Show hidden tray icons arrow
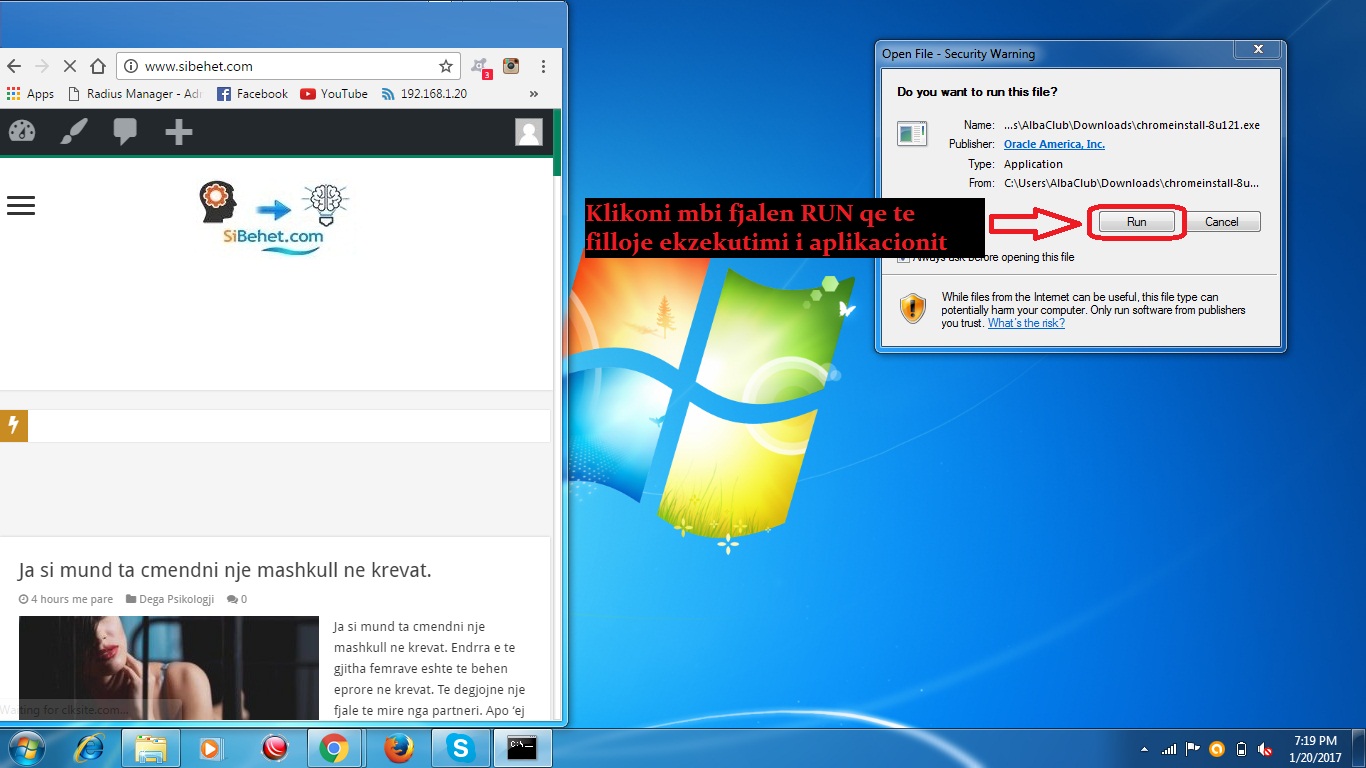The image size is (1366, 768). click(1145, 749)
